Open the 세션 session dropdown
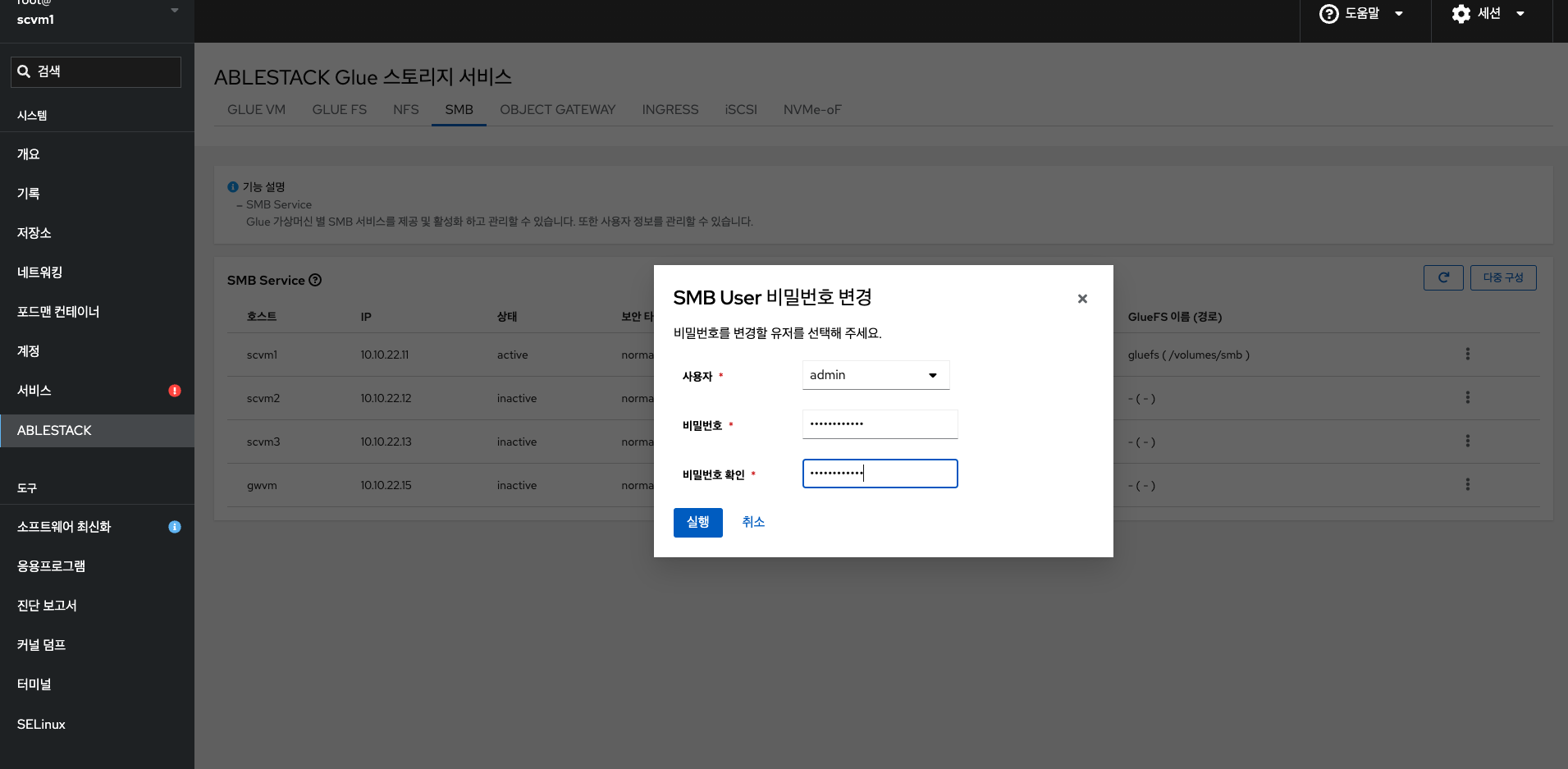The width and height of the screenshot is (1568, 769). click(1488, 14)
